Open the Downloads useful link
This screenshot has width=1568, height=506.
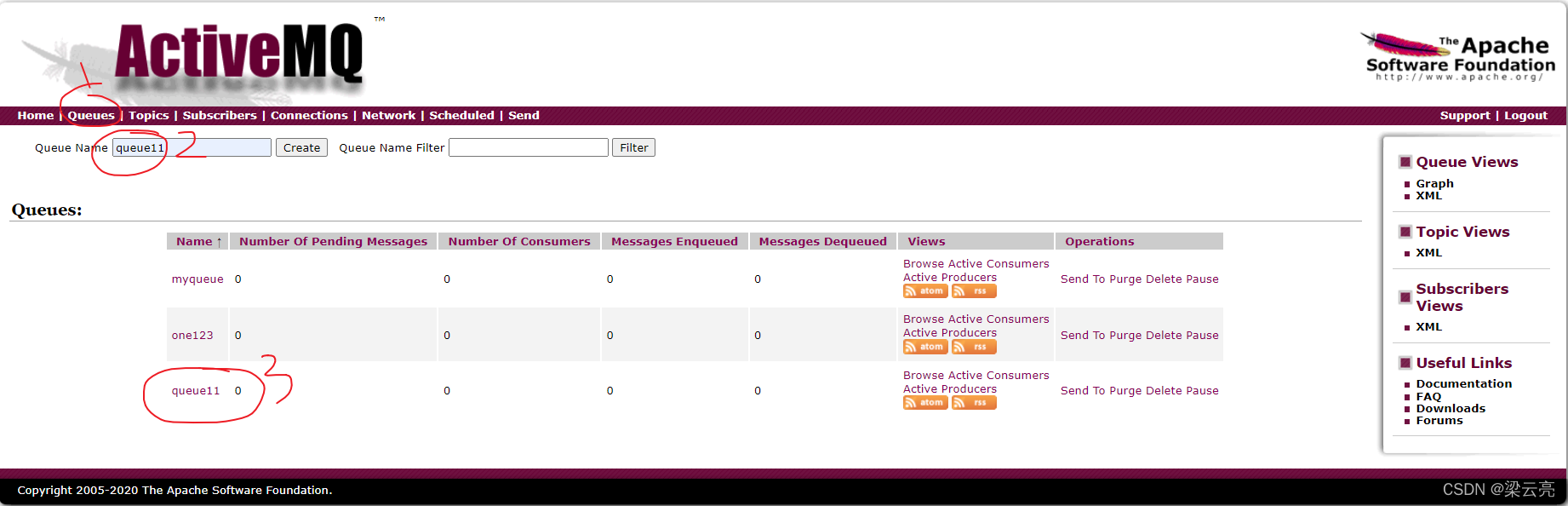point(1451,408)
